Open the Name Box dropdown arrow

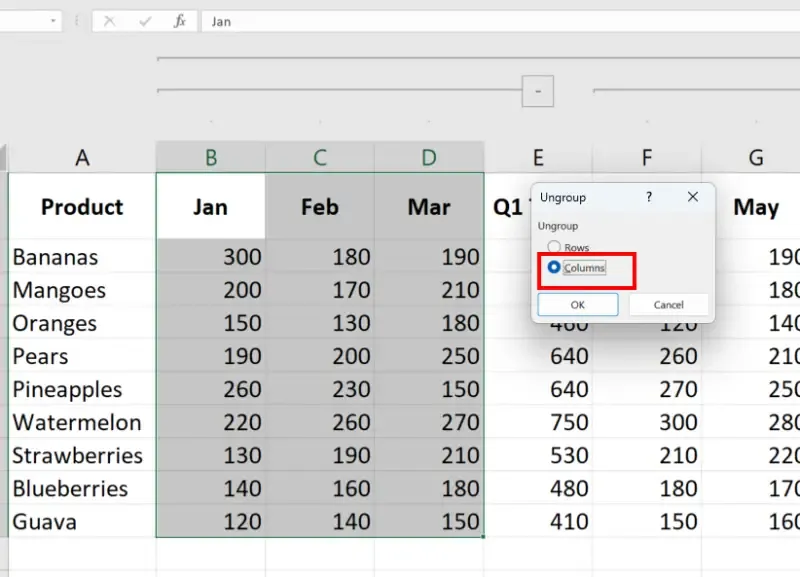pos(53,21)
